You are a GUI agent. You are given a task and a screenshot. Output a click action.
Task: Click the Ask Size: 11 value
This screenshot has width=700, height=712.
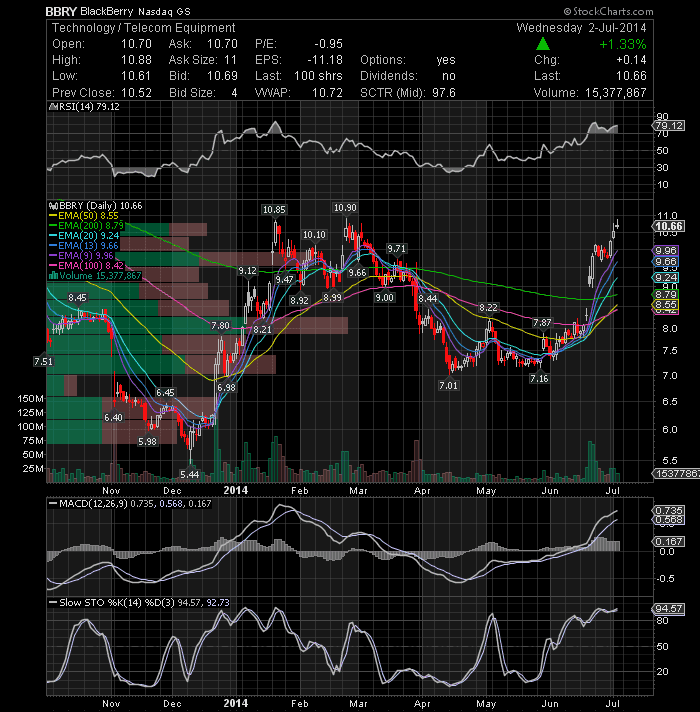pos(231,60)
